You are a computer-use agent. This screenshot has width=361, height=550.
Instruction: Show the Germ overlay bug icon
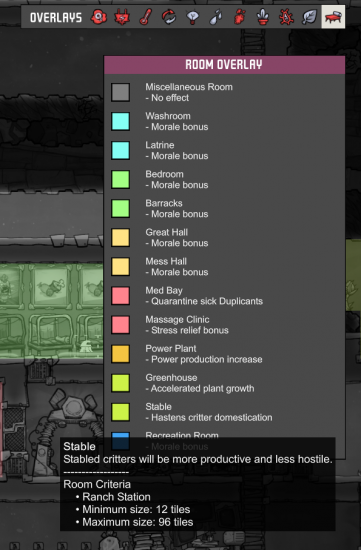tap(286, 17)
